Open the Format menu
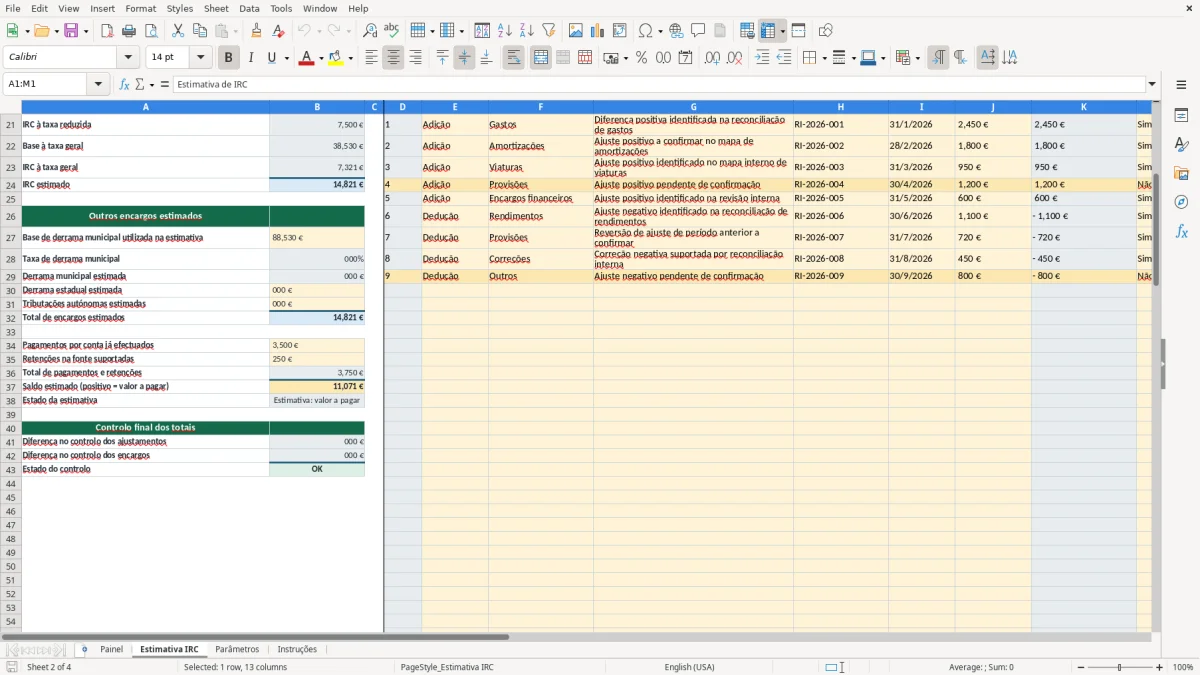 (140, 8)
